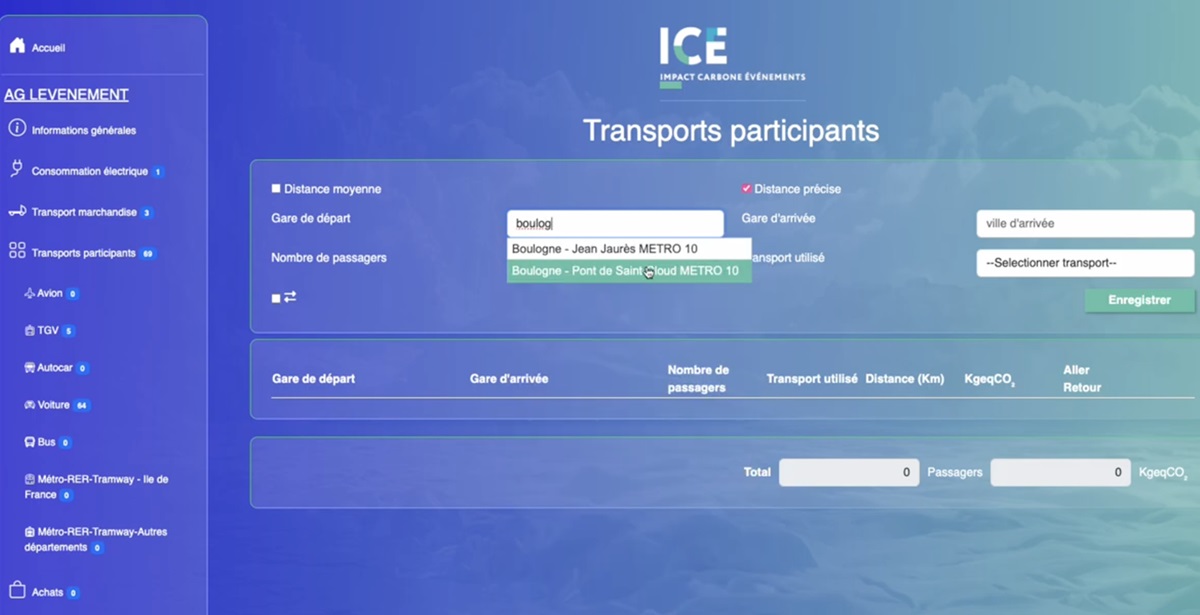Toggle the round-trip arrows checkbox

tap(276, 298)
